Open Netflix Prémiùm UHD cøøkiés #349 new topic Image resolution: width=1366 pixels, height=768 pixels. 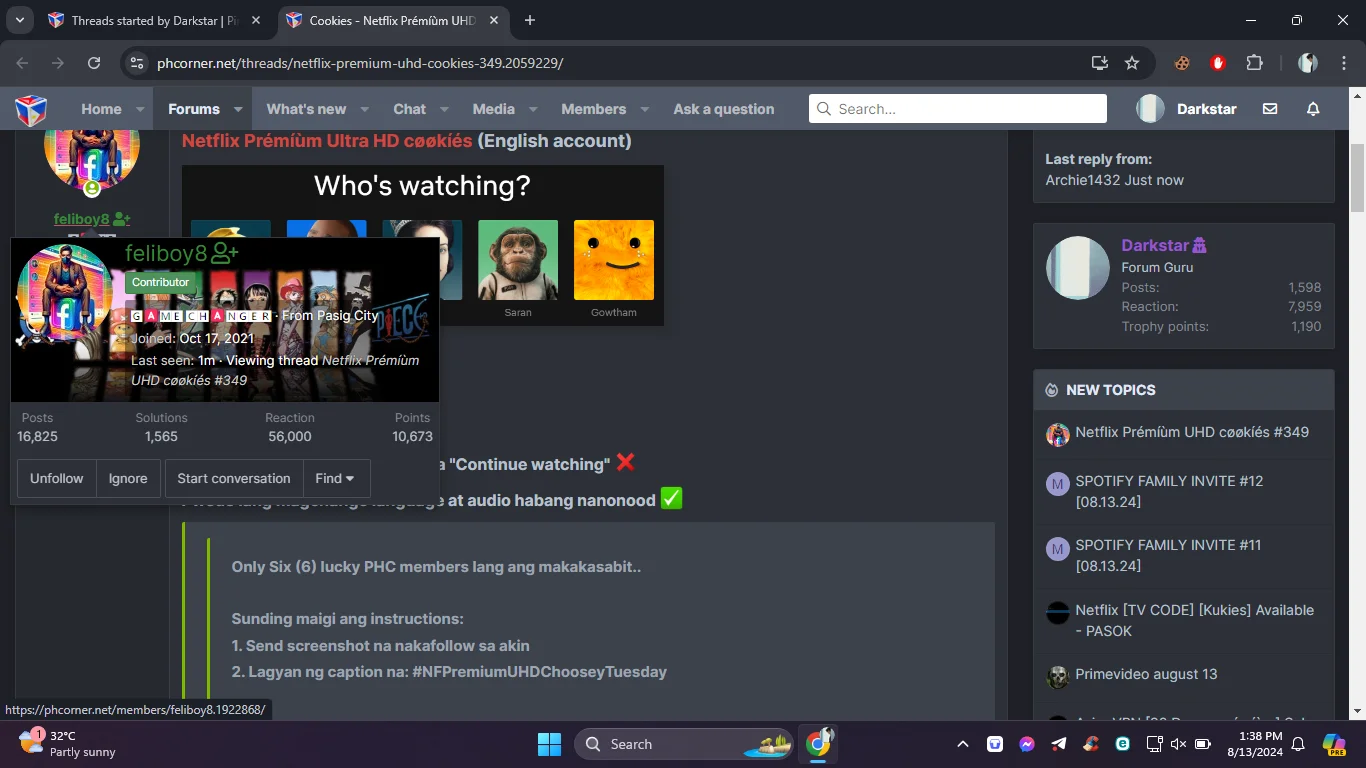(x=1192, y=432)
